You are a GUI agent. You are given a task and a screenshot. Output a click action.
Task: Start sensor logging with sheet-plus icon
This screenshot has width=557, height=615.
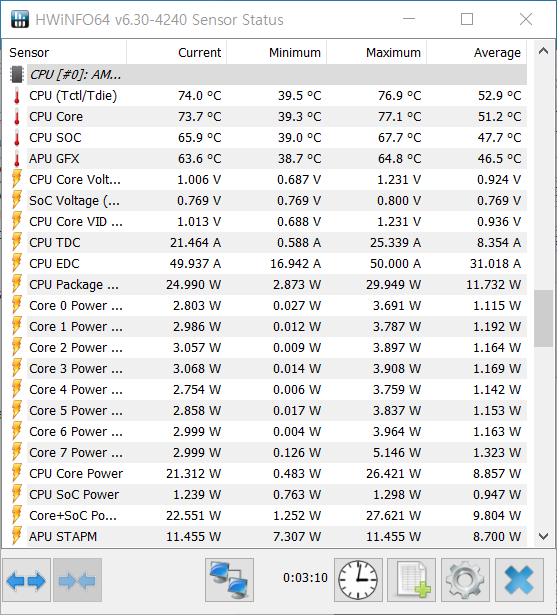411,580
